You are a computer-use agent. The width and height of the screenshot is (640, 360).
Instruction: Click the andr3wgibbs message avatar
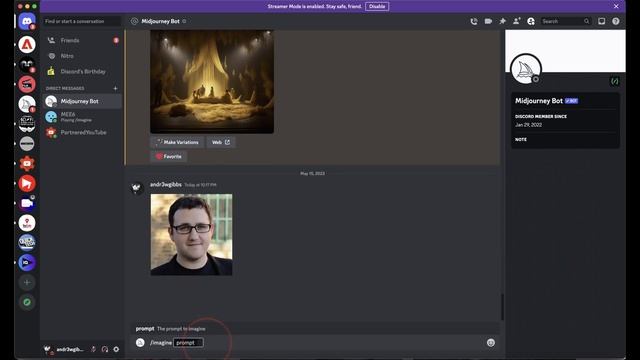tap(137, 188)
